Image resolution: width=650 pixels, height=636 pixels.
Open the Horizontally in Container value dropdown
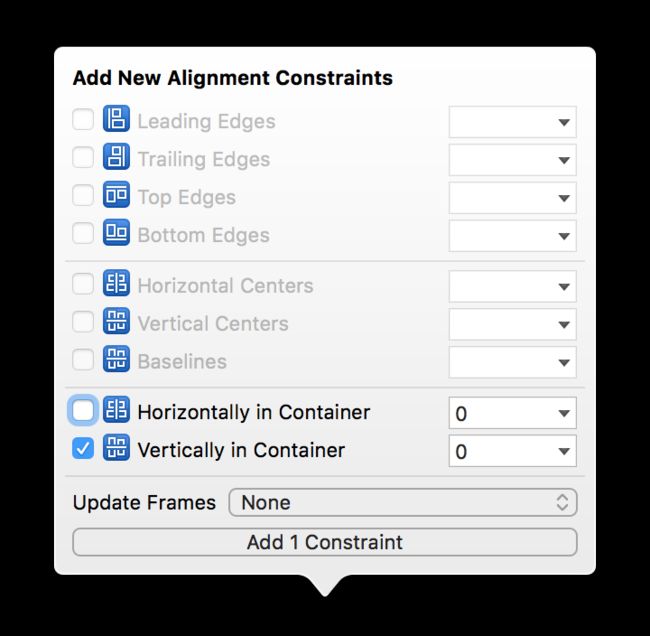tap(563, 413)
